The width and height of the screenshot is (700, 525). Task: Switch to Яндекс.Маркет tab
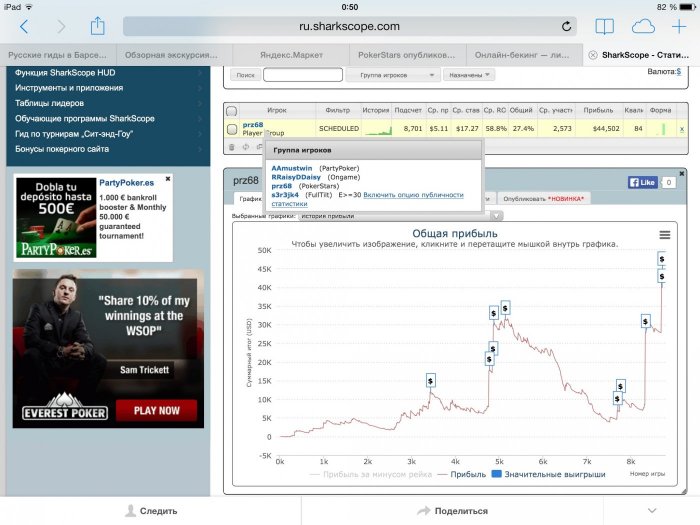(x=291, y=55)
